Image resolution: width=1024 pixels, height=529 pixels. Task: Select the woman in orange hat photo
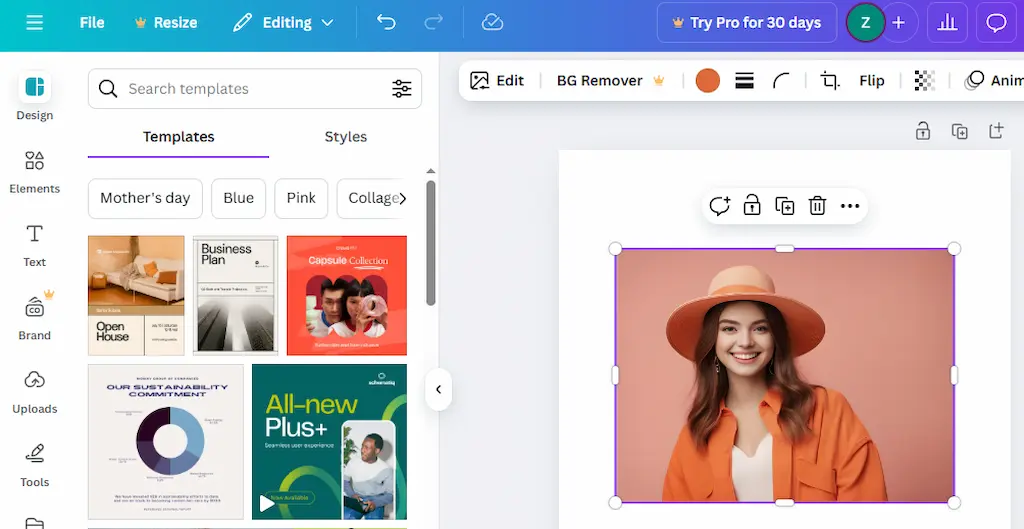tap(784, 376)
